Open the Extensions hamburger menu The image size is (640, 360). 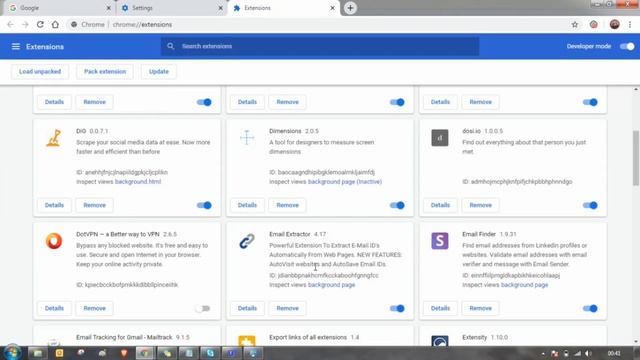point(16,47)
